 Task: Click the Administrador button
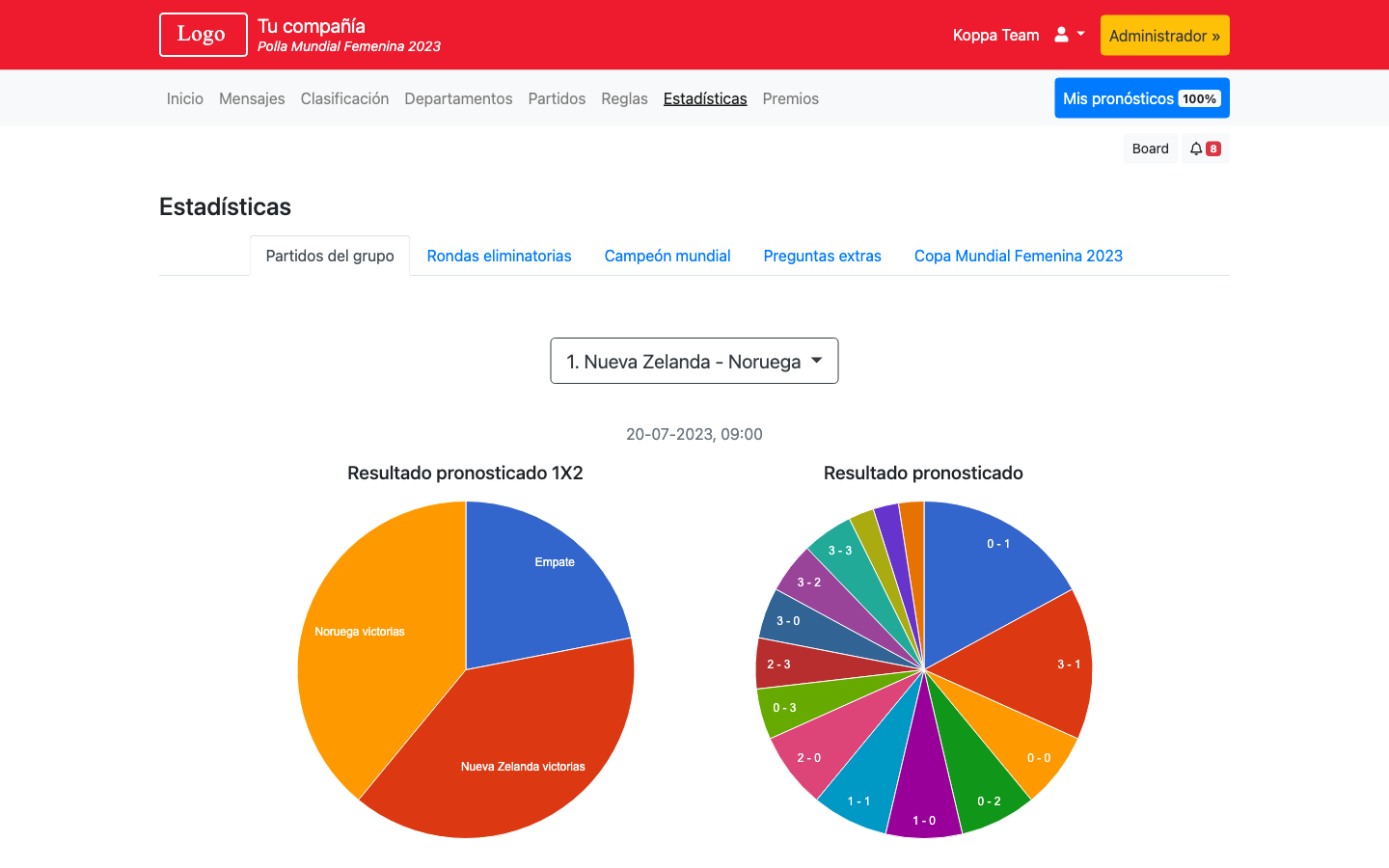coord(1165,36)
